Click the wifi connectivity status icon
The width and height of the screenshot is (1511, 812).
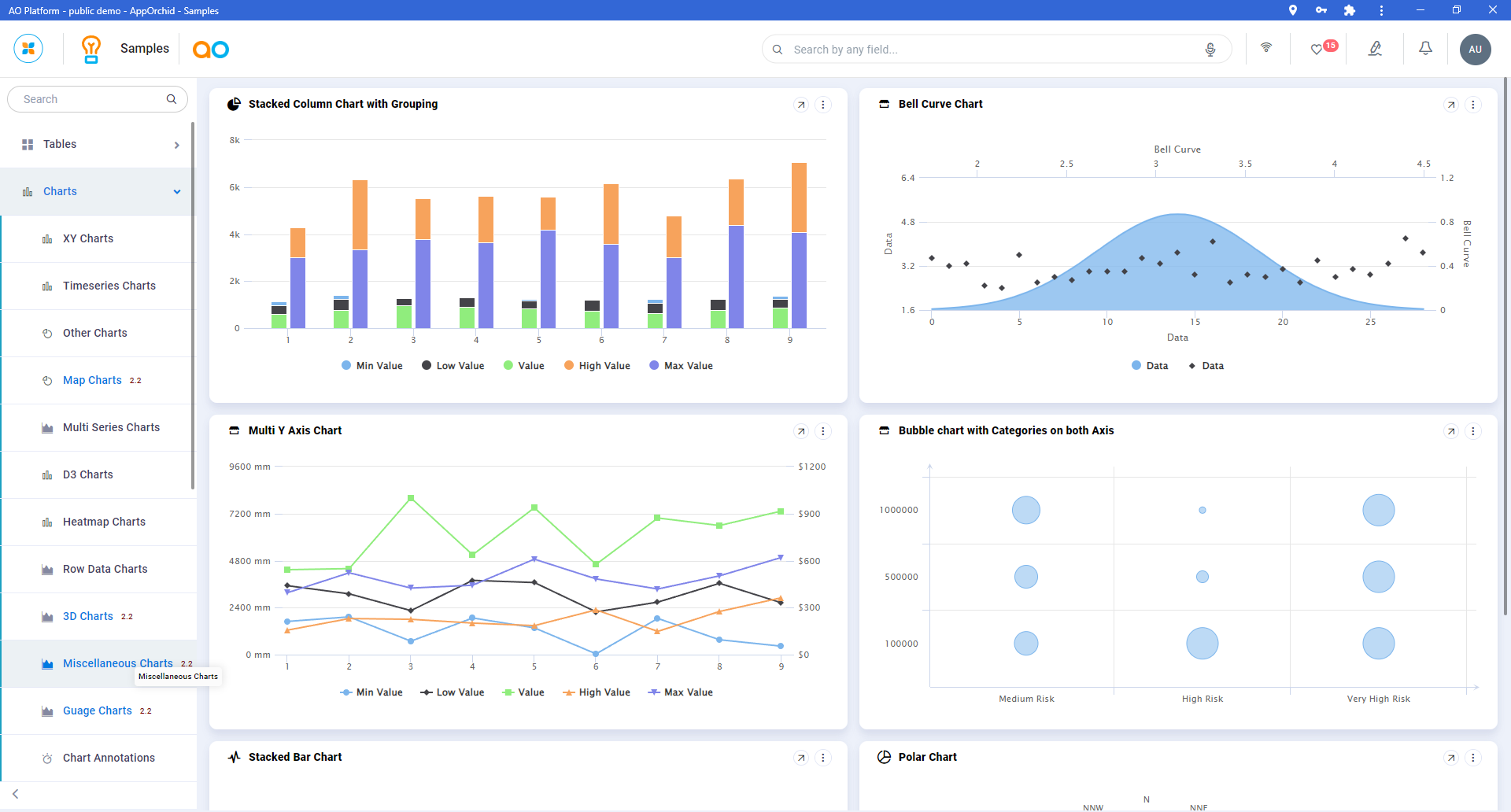(1266, 48)
